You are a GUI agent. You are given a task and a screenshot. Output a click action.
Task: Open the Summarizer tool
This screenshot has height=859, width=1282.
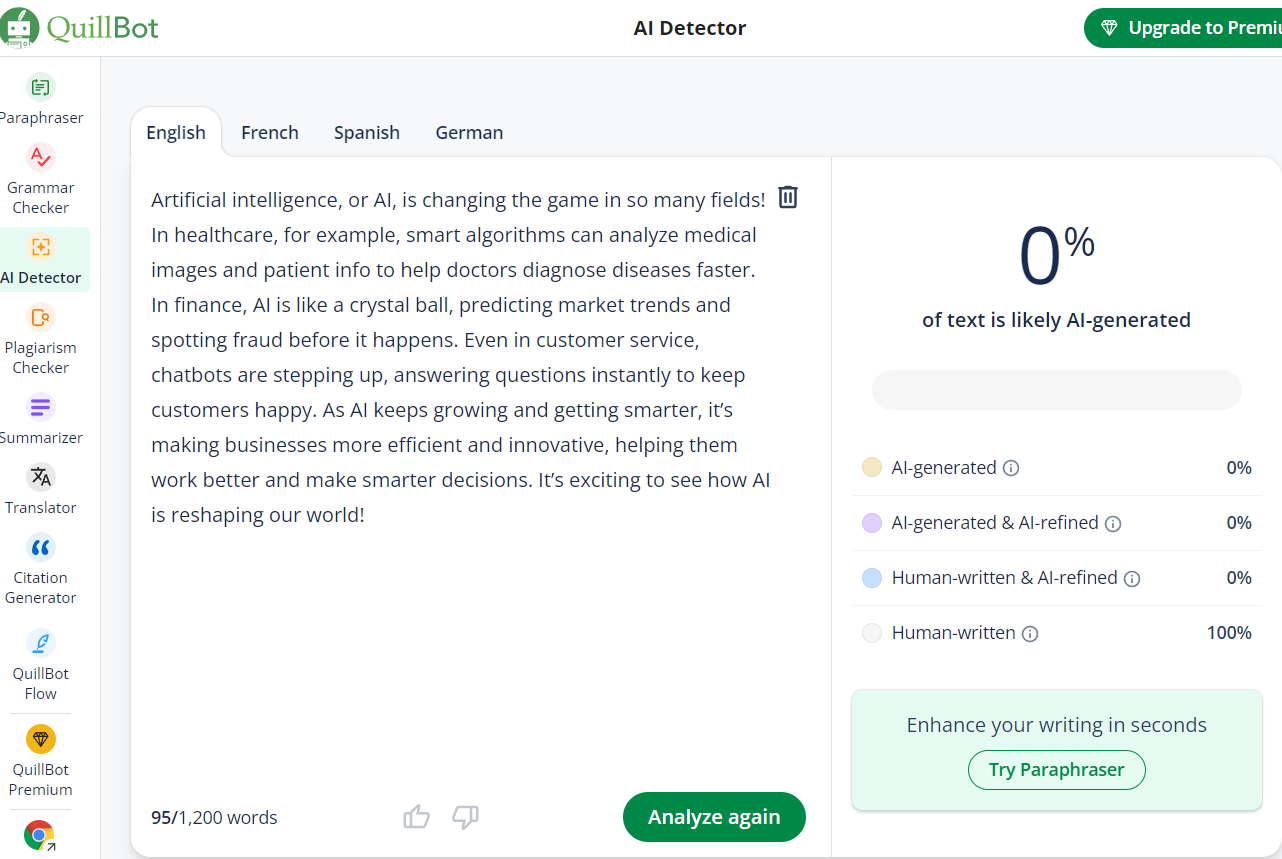pos(41,420)
